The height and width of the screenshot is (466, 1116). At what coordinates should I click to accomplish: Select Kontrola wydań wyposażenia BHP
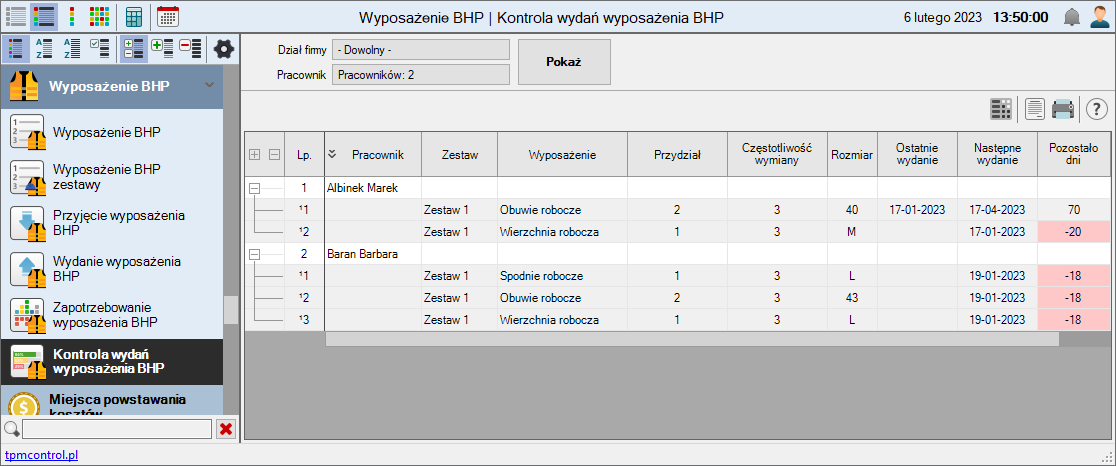pos(112,361)
